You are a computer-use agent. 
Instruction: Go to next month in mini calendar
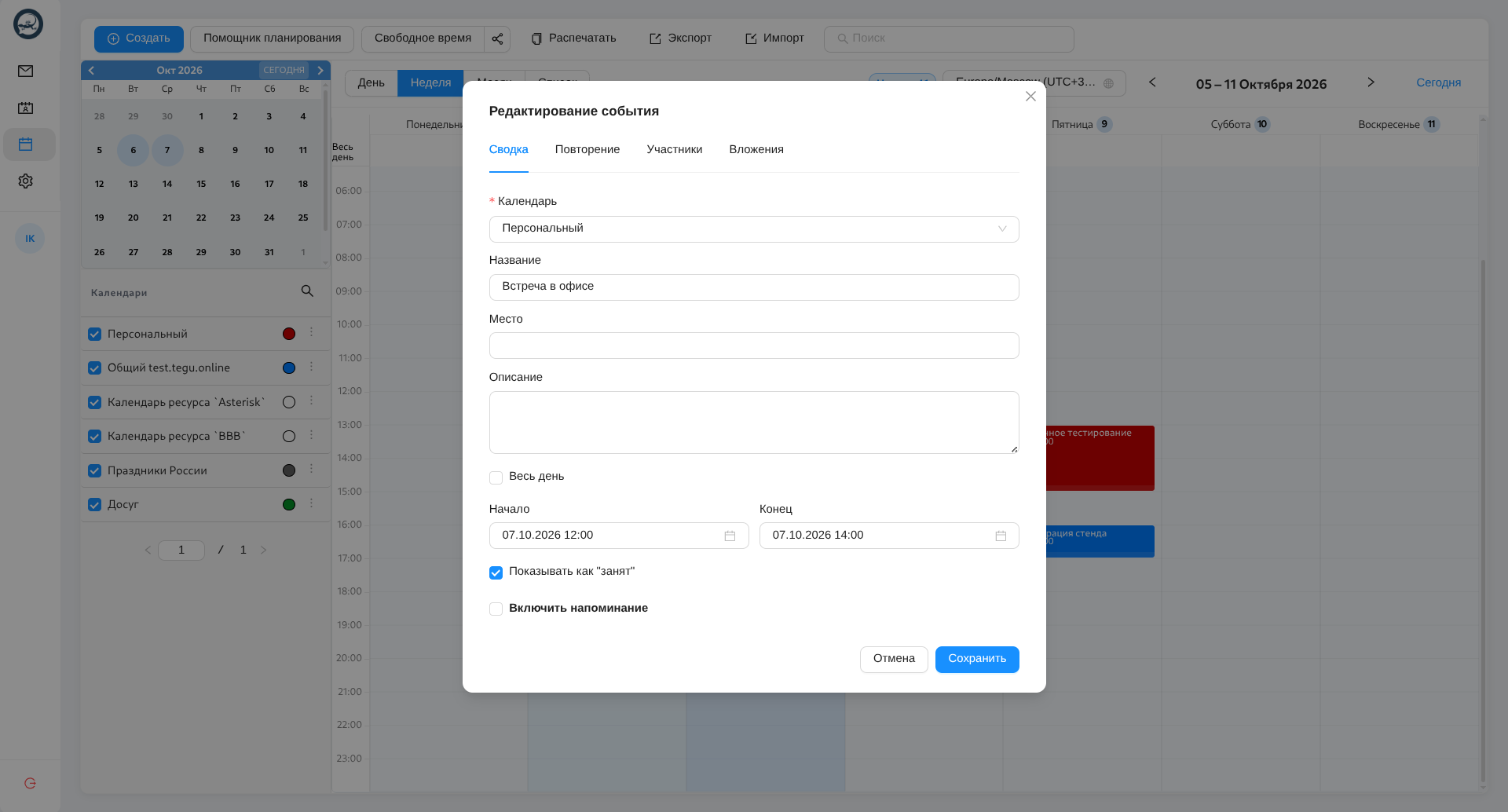(x=320, y=71)
